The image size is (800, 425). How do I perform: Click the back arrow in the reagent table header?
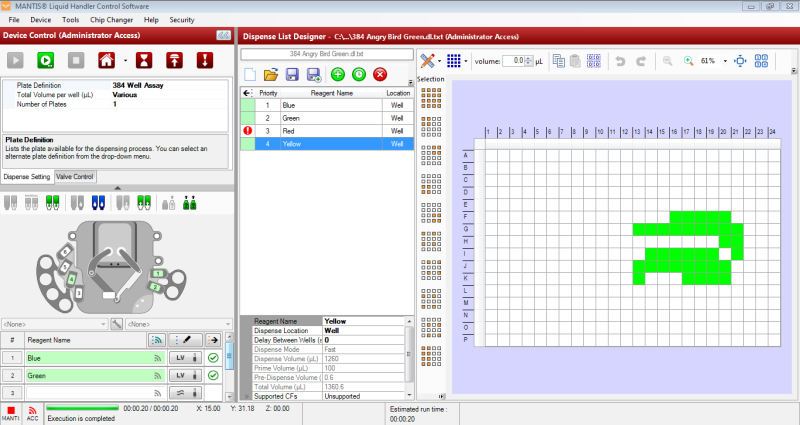[247, 93]
